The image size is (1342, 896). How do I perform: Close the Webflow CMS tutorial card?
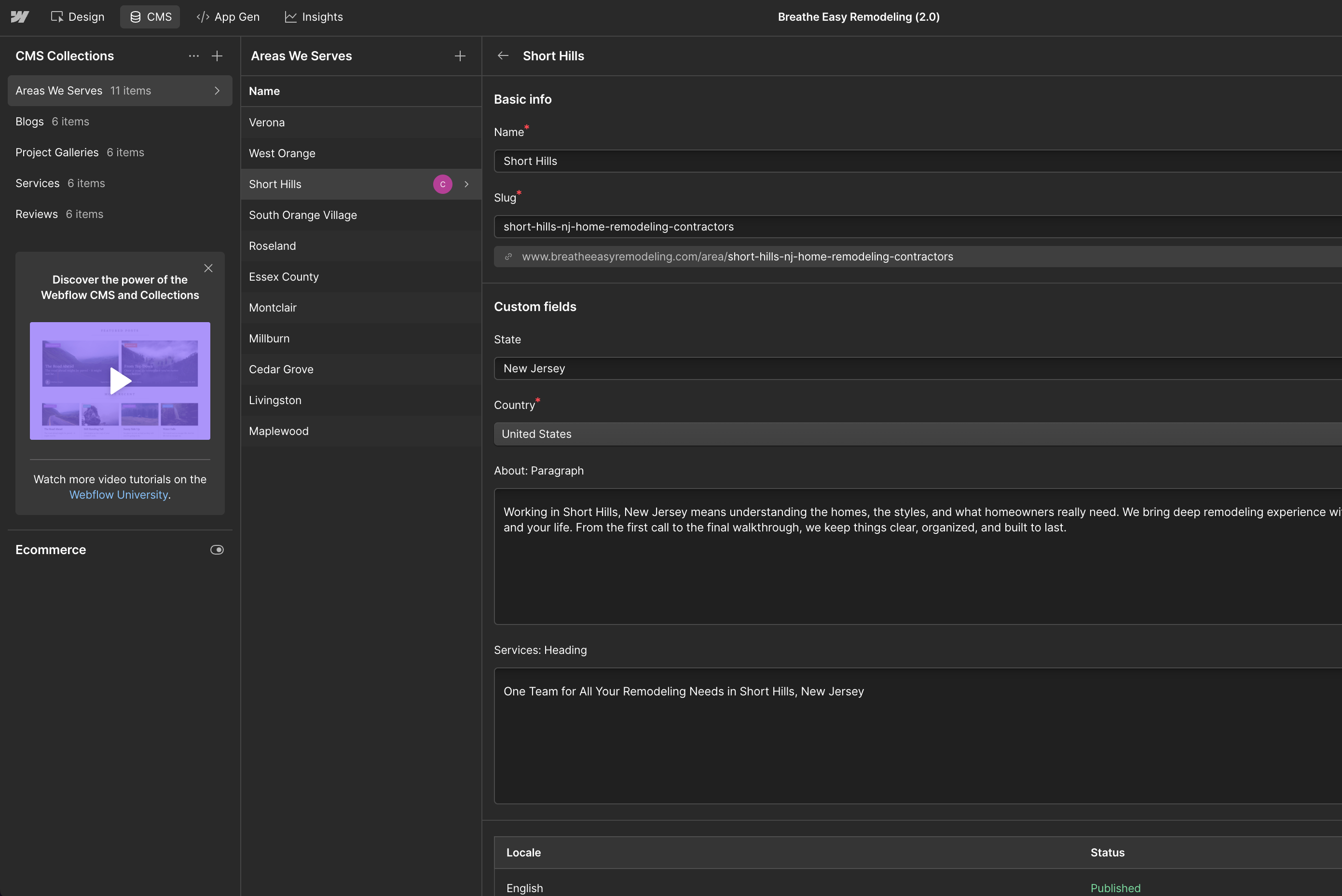(208, 268)
